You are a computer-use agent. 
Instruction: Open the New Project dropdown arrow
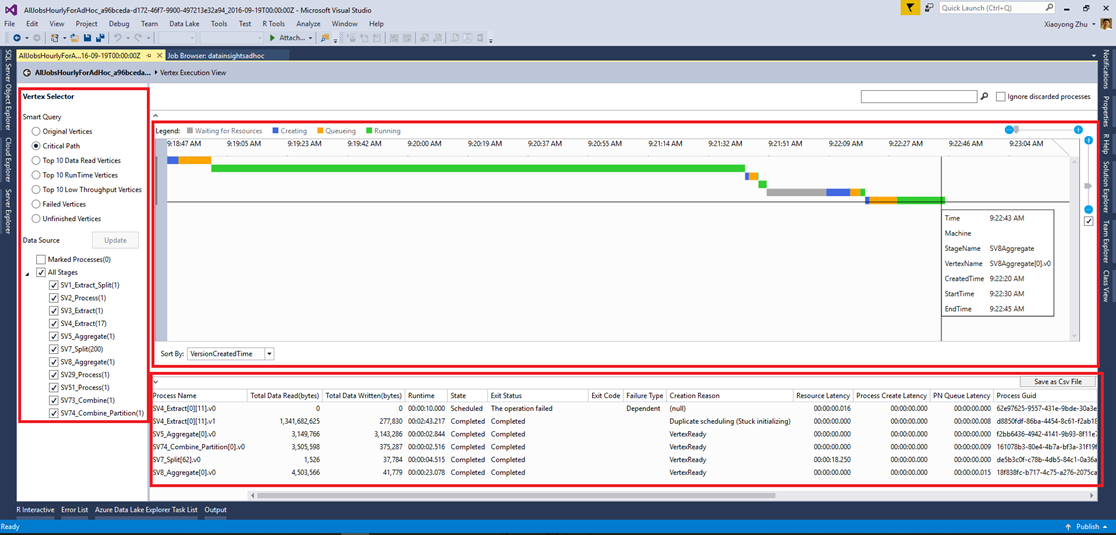63,38
